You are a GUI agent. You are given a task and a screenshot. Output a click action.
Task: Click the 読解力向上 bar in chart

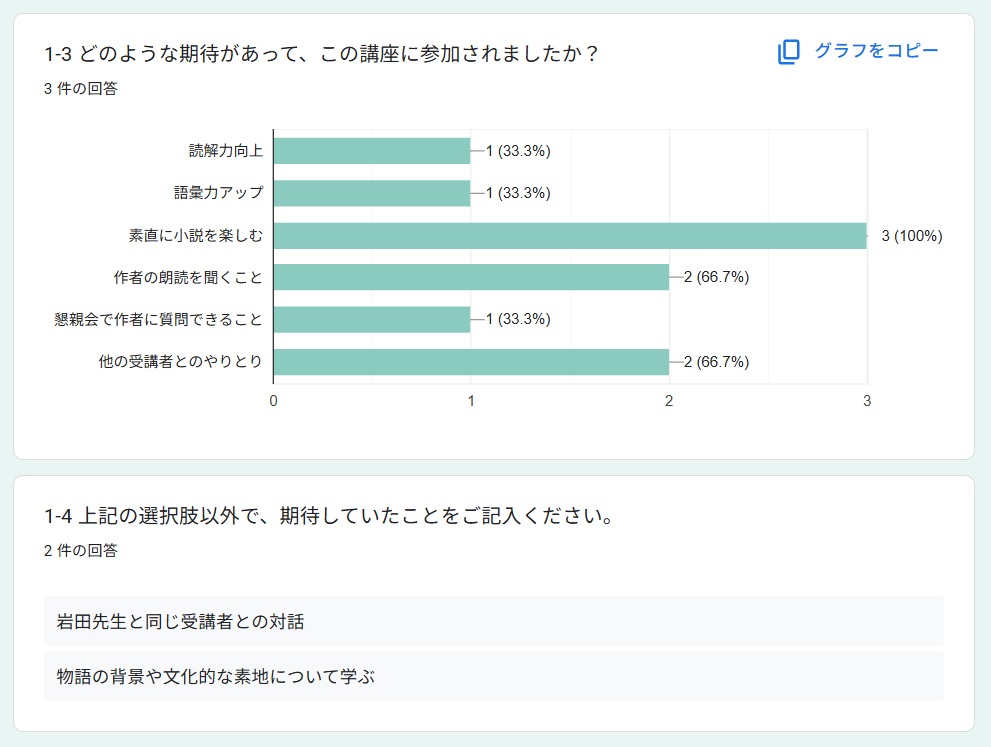pos(371,151)
